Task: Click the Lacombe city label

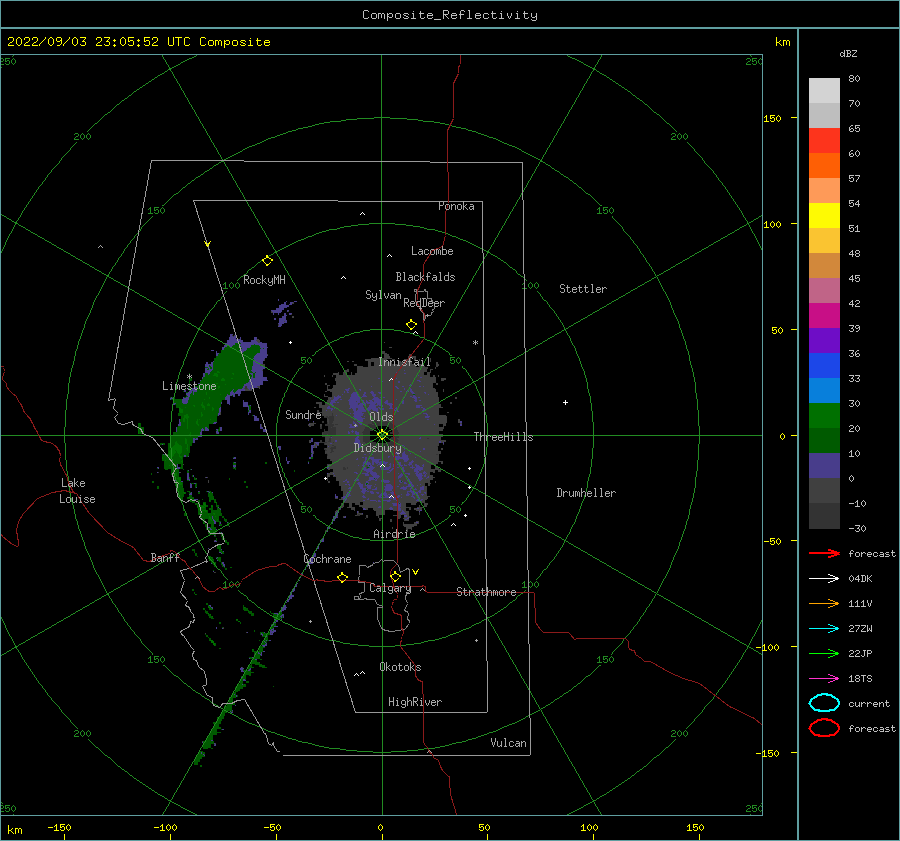Action: [x=432, y=251]
